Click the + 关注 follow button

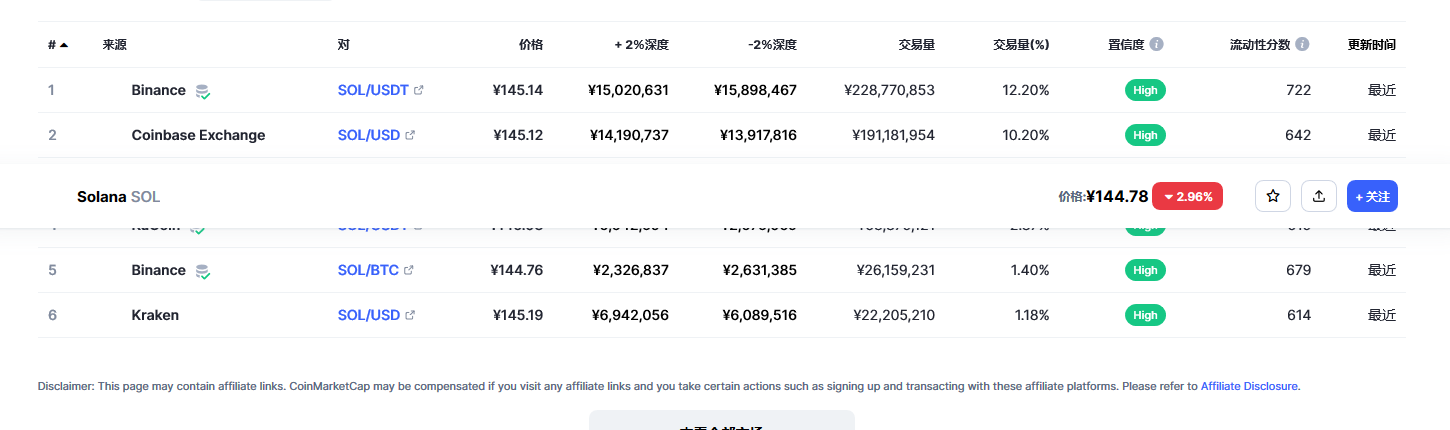1372,196
